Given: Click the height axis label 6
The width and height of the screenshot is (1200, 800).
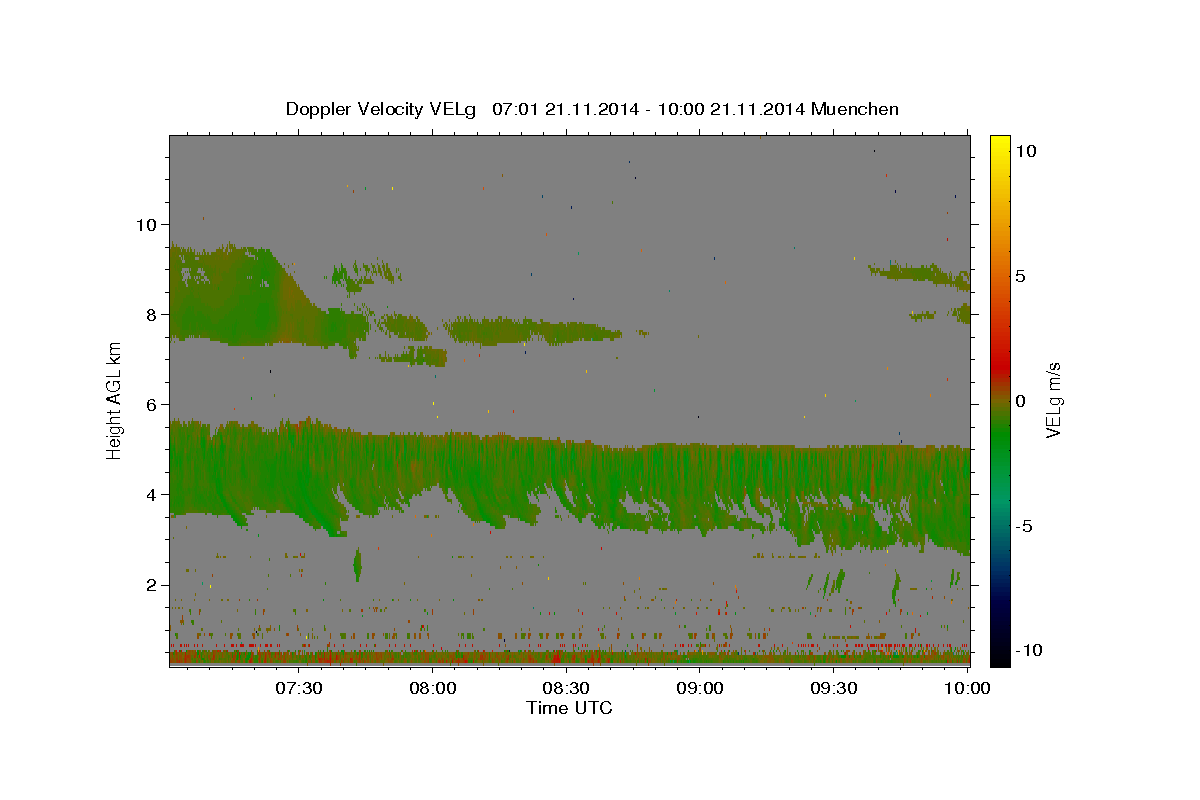Looking at the screenshot, I should pos(152,404).
